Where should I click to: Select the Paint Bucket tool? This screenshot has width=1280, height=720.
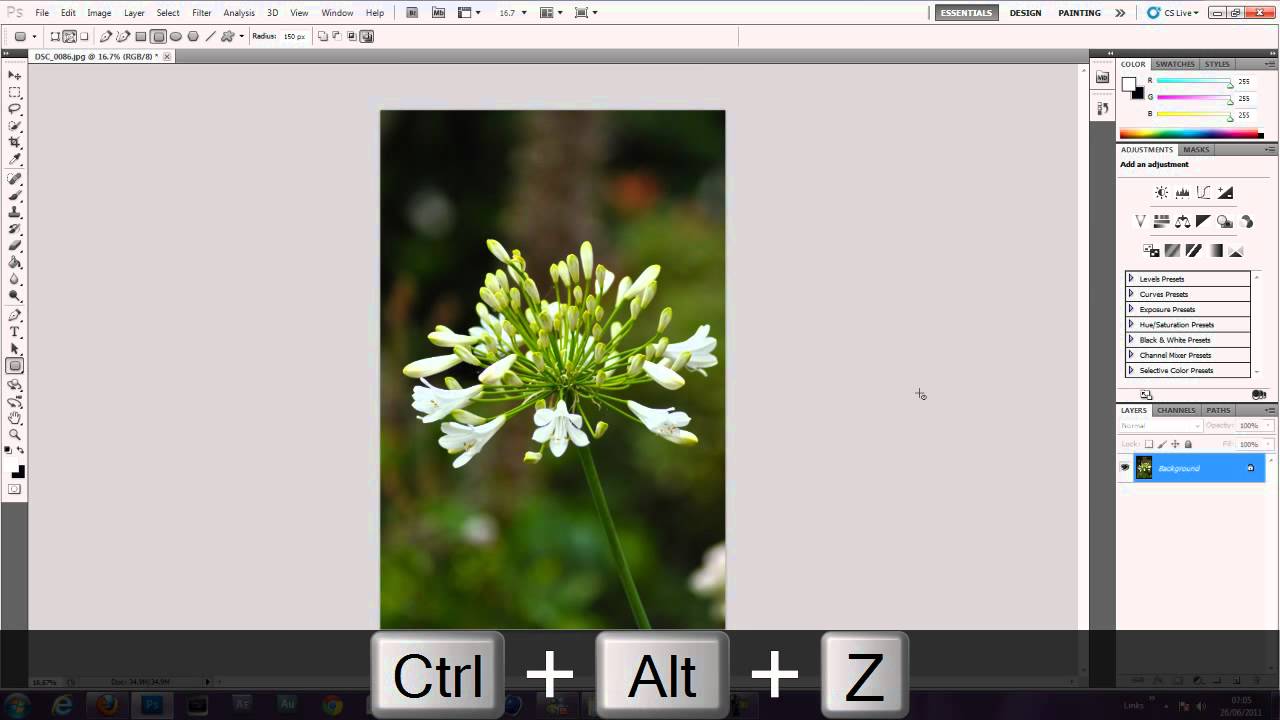pyautogui.click(x=15, y=262)
